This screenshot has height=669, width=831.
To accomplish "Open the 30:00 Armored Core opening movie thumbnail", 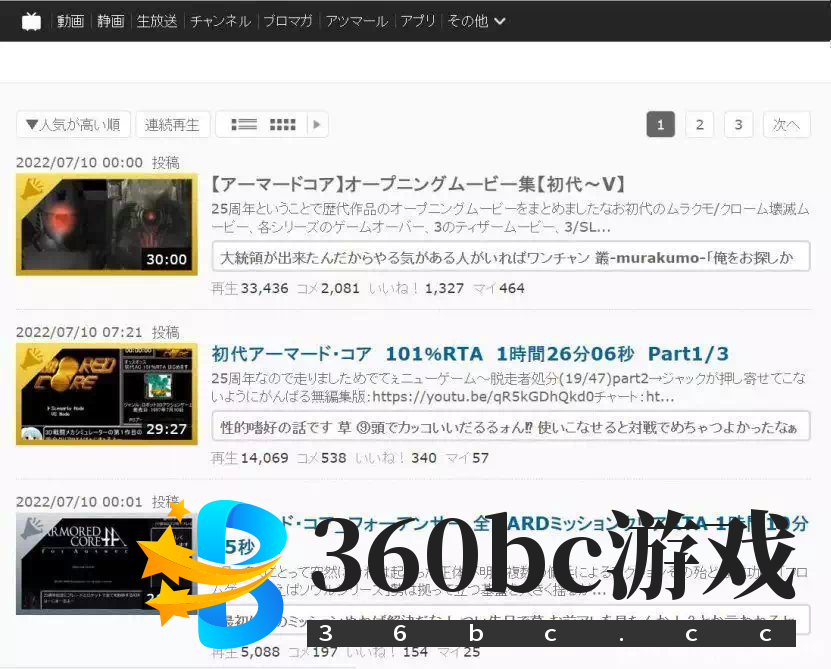I will 107,224.
